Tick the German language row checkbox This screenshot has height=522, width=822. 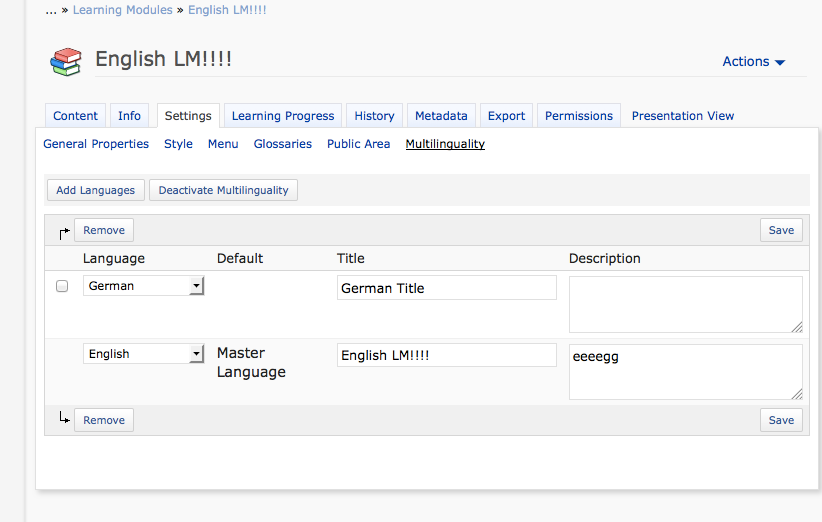tap(62, 286)
